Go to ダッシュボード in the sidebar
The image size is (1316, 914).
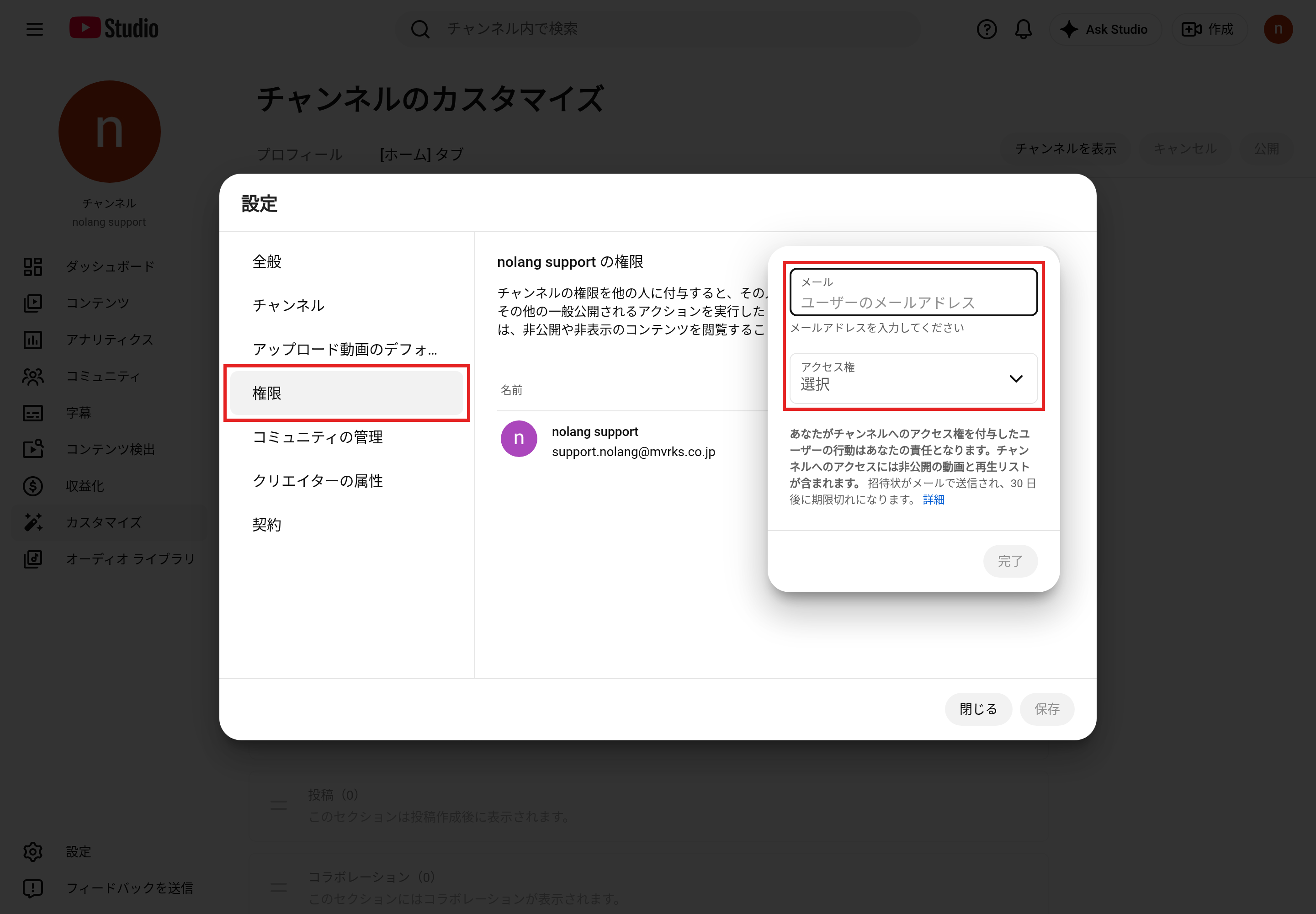click(109, 266)
